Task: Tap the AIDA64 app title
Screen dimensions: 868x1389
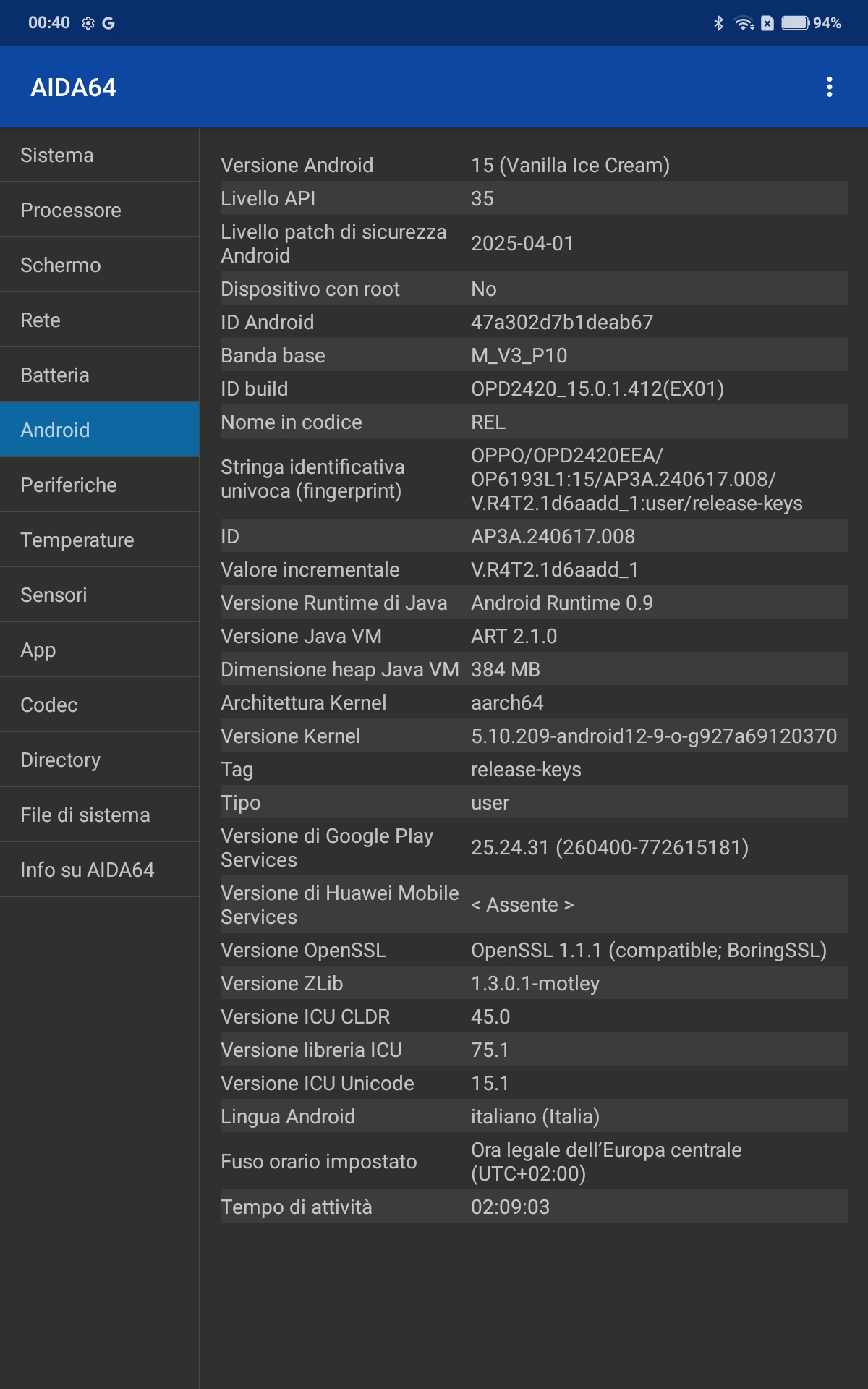Action: point(73,88)
